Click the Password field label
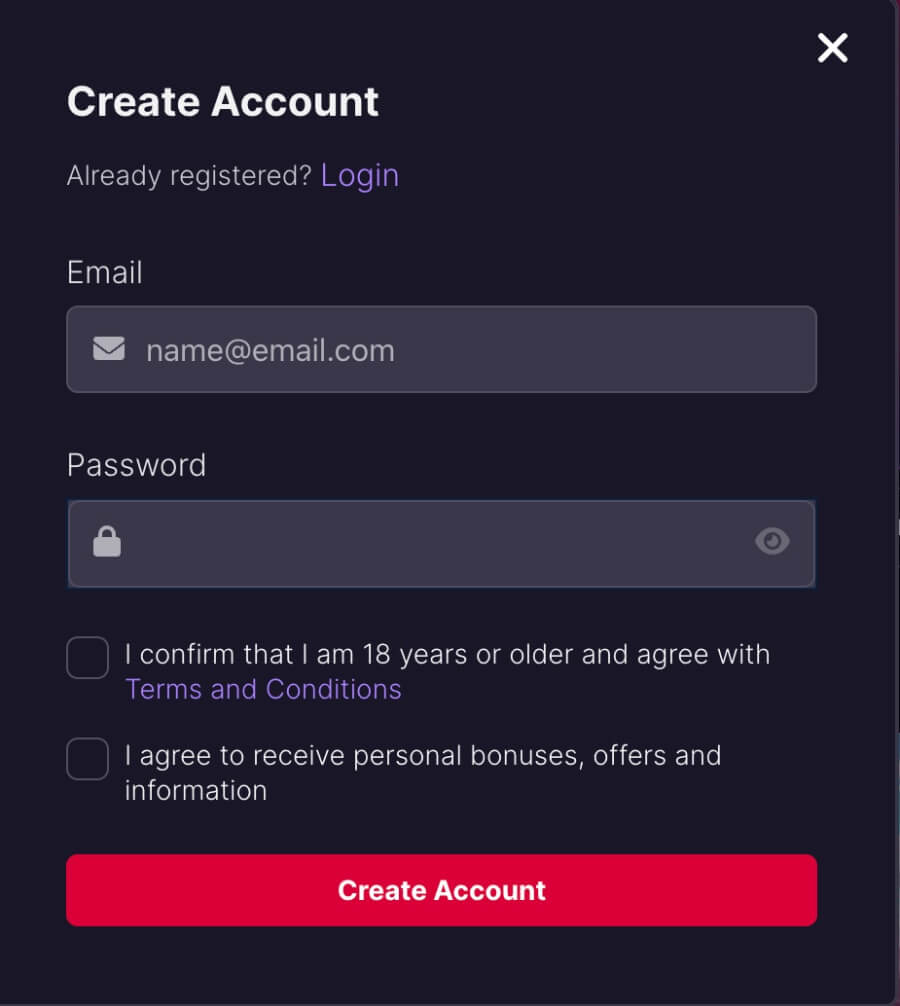This screenshot has width=900, height=1006. pos(137,465)
